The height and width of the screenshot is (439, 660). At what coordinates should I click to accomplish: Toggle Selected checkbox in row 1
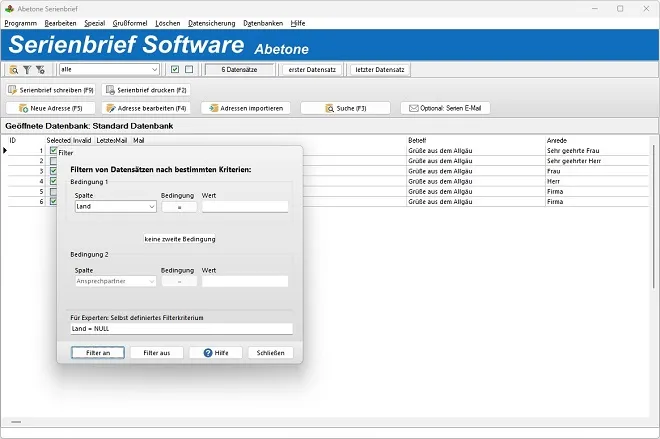tap(53, 150)
